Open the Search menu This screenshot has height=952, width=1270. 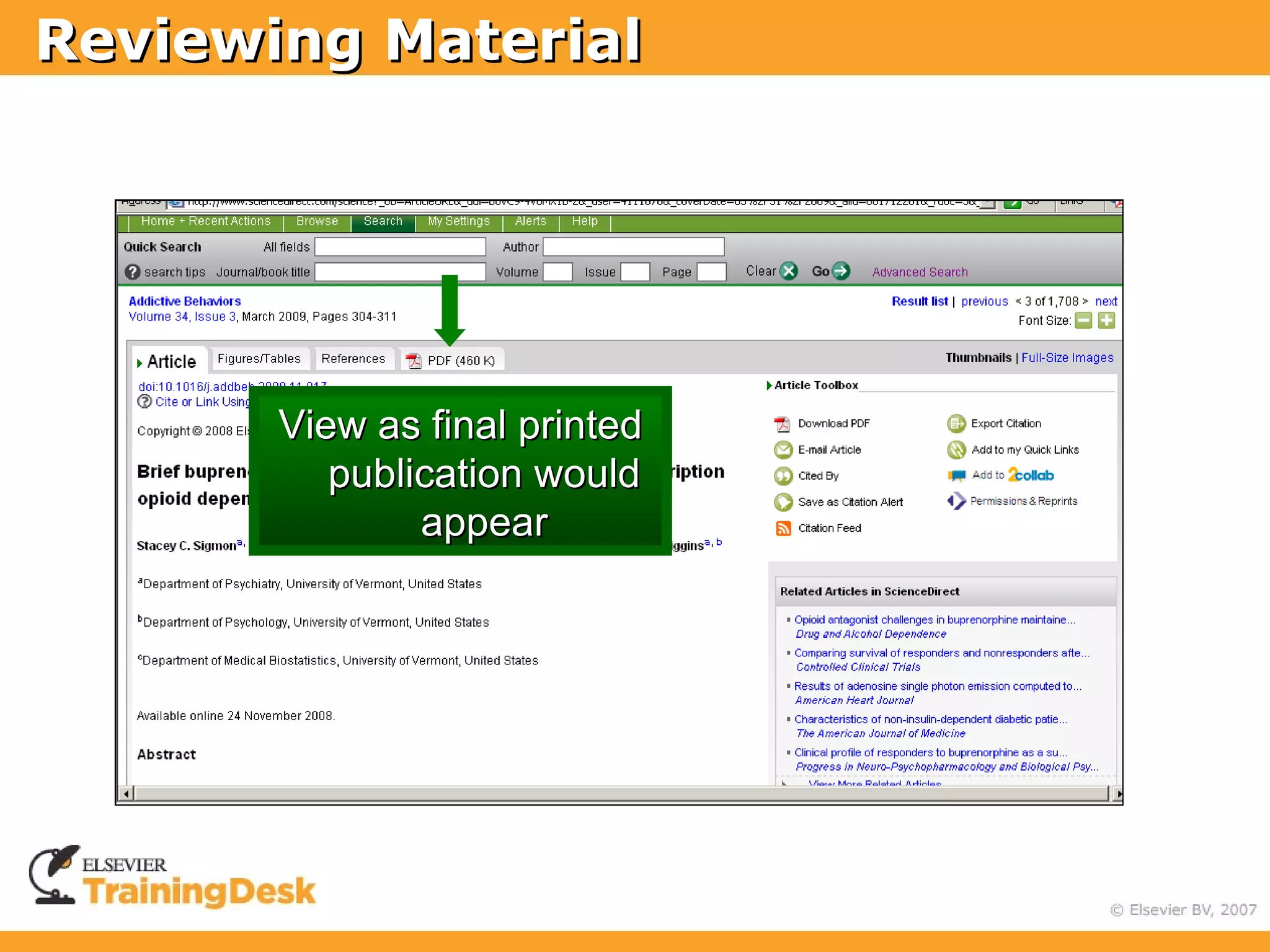click(x=383, y=221)
